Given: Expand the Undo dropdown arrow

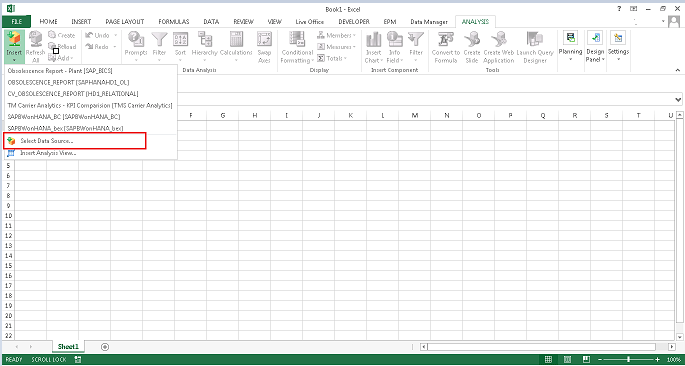Looking at the screenshot, I should pos(115,35).
